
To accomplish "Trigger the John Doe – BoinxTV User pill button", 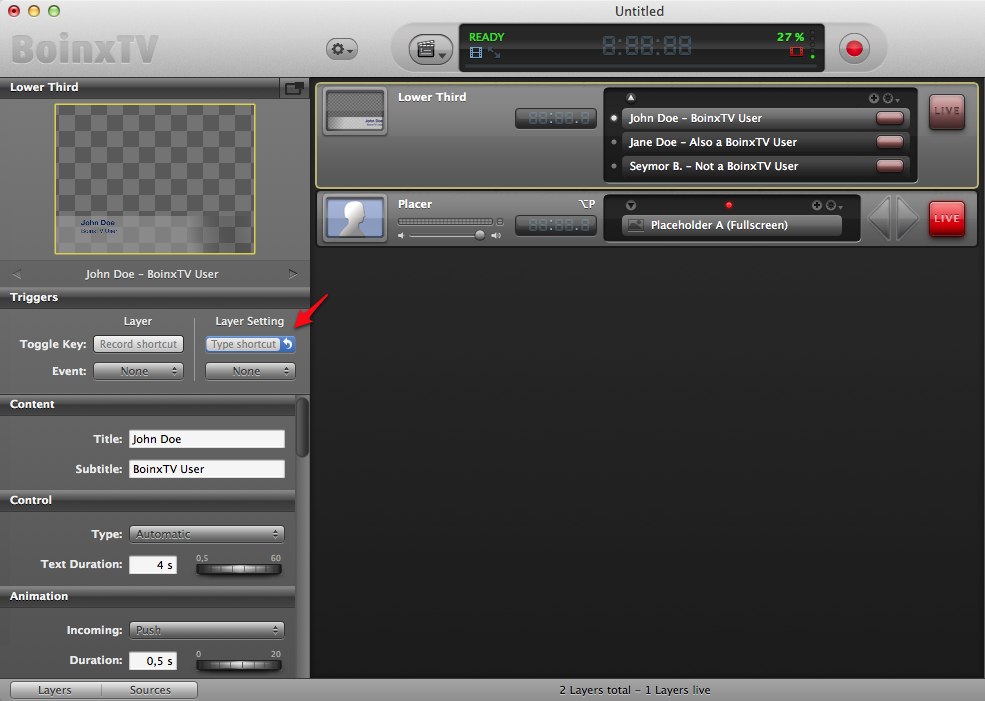I will (890, 118).
